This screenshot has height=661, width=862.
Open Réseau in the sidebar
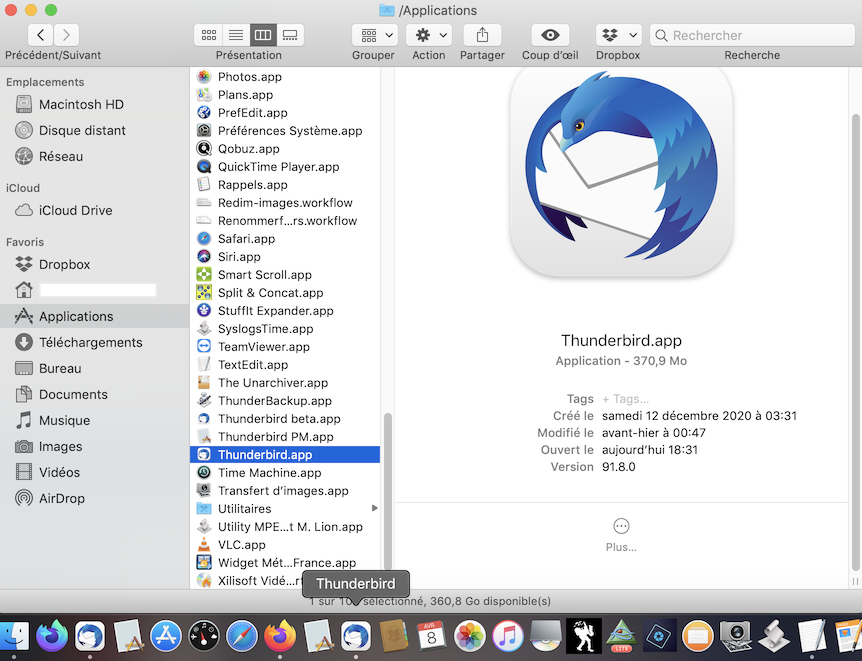coord(95,156)
